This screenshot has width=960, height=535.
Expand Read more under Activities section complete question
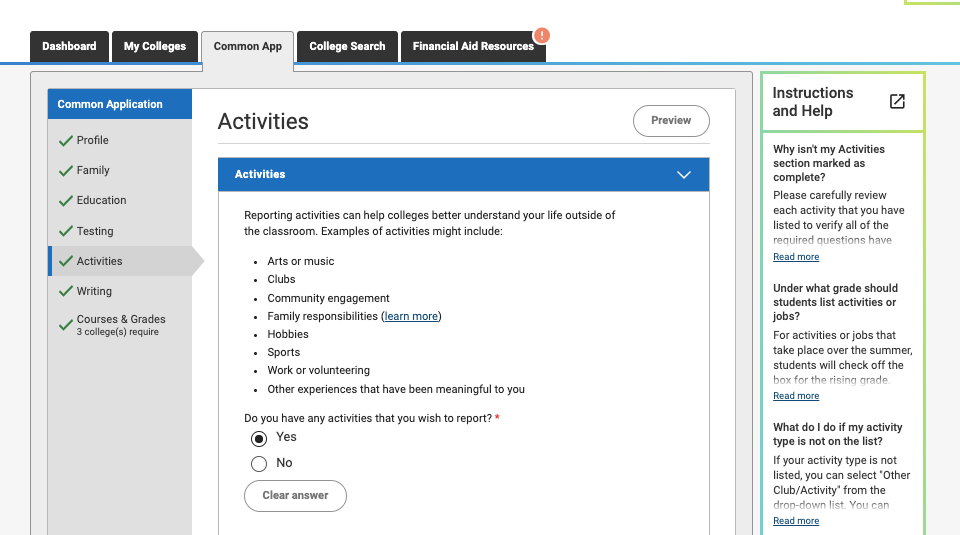[x=796, y=257]
